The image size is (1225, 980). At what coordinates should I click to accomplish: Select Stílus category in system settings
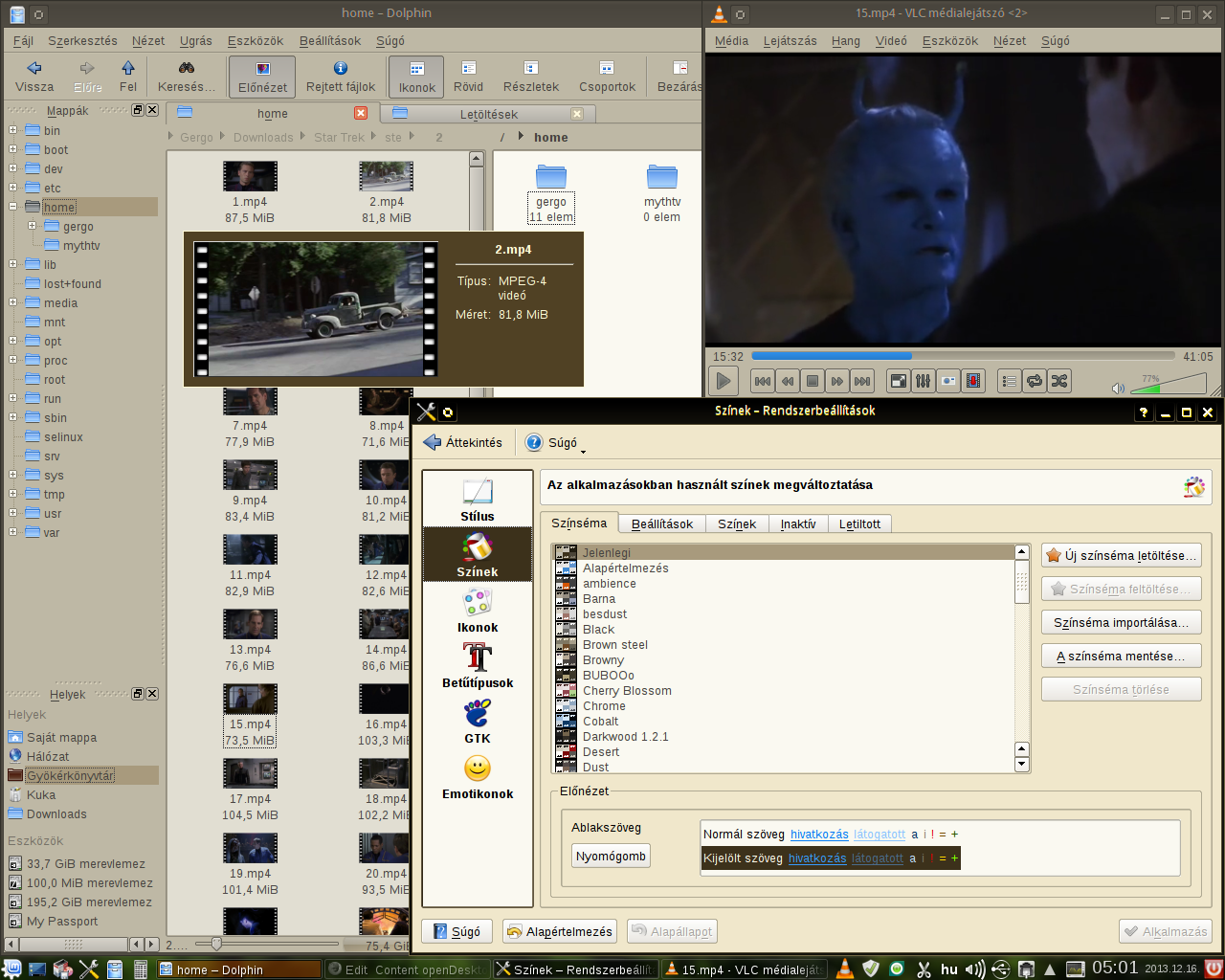coord(478,500)
